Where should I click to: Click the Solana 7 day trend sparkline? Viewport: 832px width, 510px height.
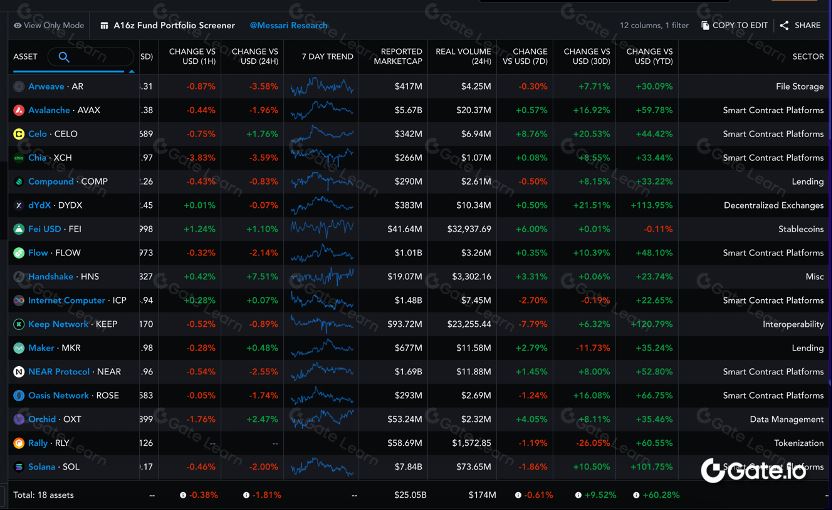tap(322, 467)
